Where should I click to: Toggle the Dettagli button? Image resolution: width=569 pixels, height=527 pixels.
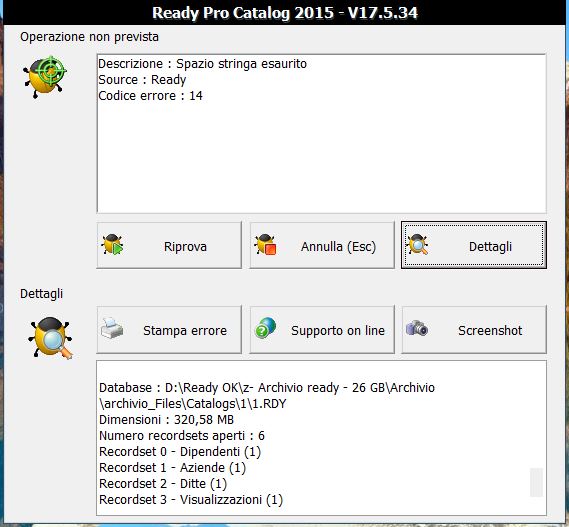tap(474, 246)
